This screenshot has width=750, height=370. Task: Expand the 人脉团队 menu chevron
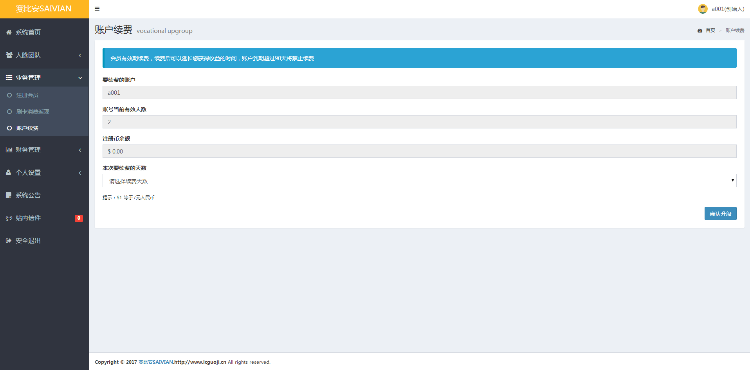(x=80, y=55)
